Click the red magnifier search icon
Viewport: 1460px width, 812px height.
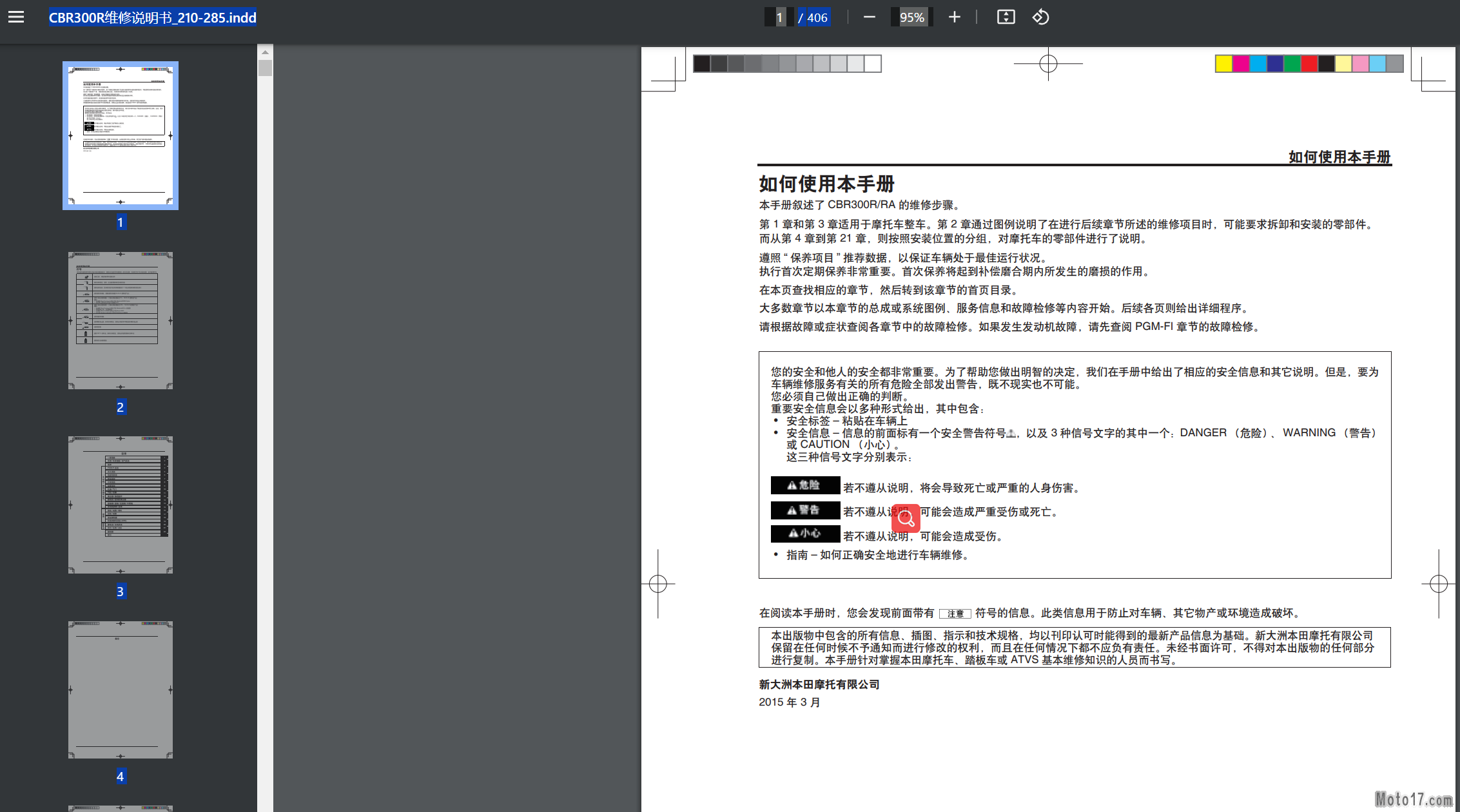tap(906, 518)
